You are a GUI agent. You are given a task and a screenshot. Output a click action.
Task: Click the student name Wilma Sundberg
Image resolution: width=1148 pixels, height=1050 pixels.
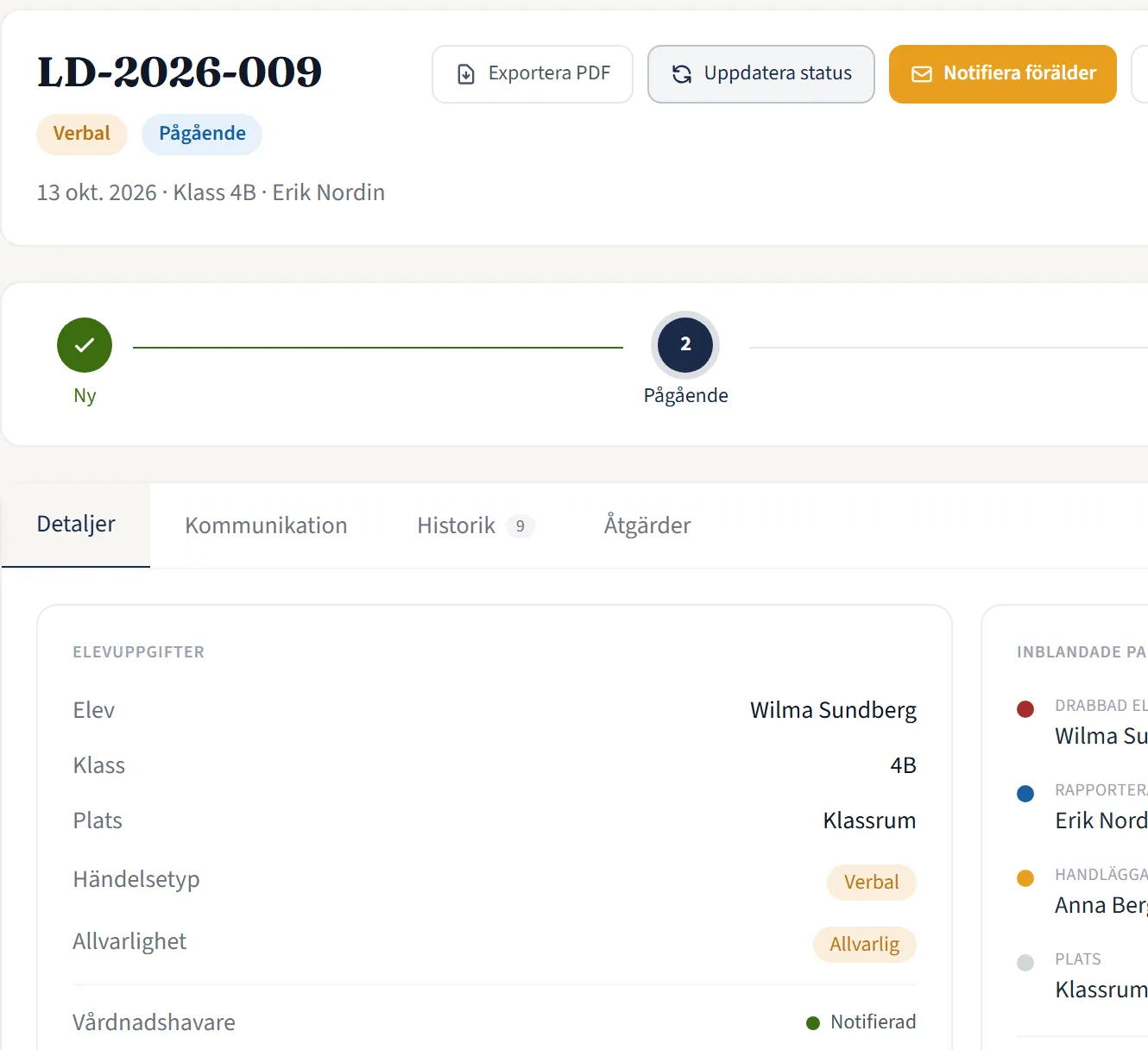point(833,710)
